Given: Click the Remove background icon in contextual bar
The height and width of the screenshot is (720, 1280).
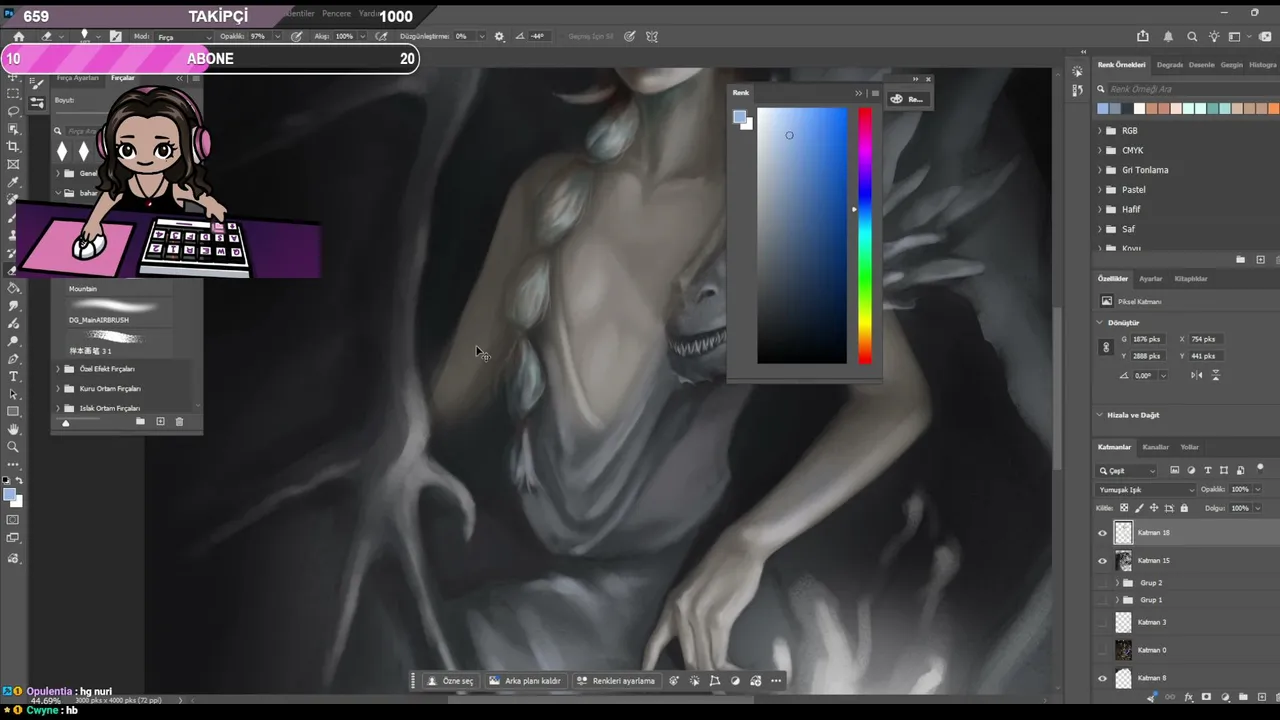Looking at the screenshot, I should coord(494,681).
